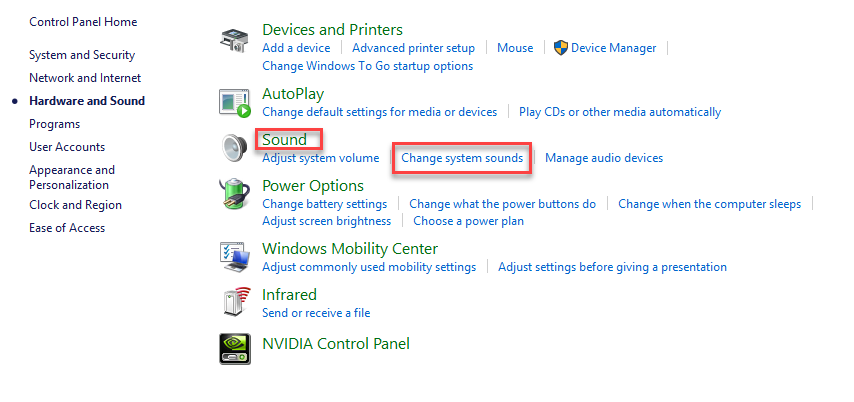Open the Sound heading

click(284, 139)
